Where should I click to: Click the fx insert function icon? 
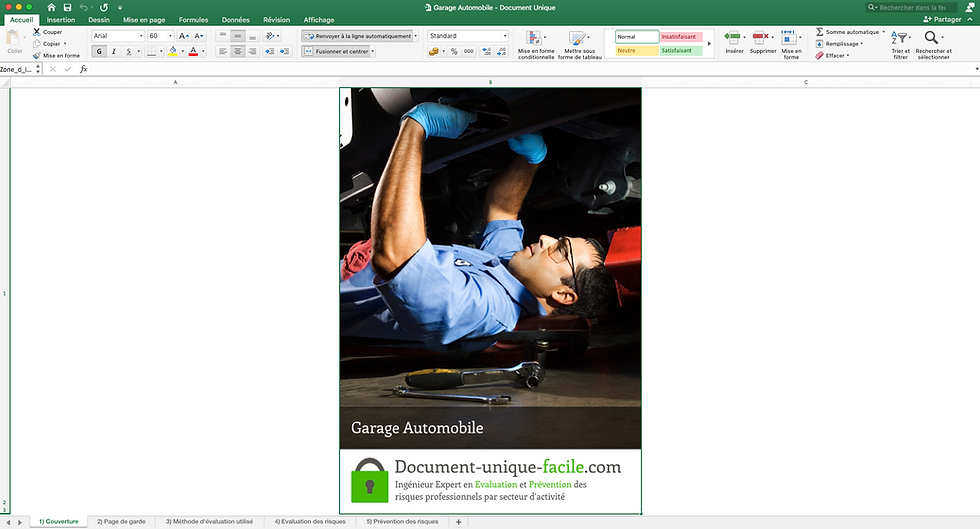[x=84, y=69]
